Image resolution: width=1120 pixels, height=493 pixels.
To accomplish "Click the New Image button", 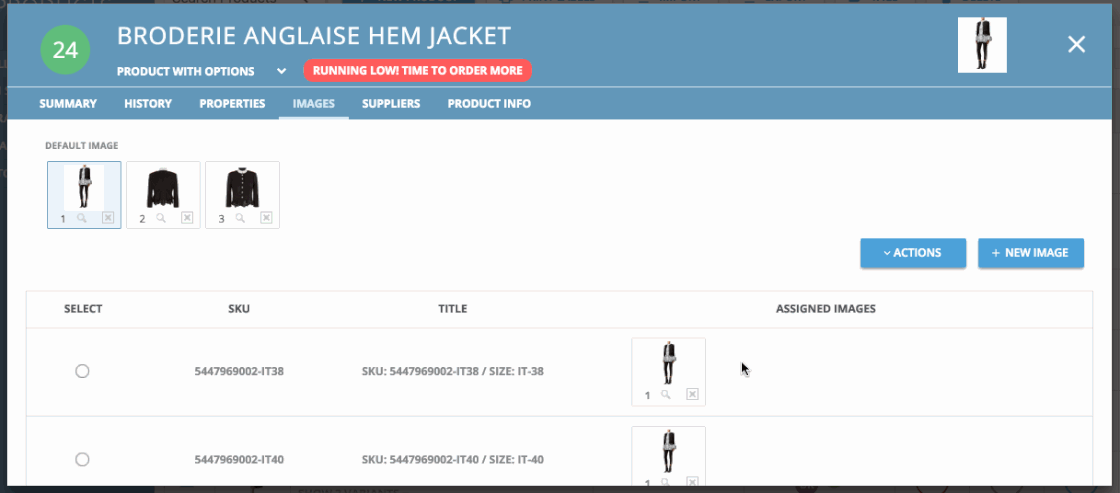I will point(1030,253).
